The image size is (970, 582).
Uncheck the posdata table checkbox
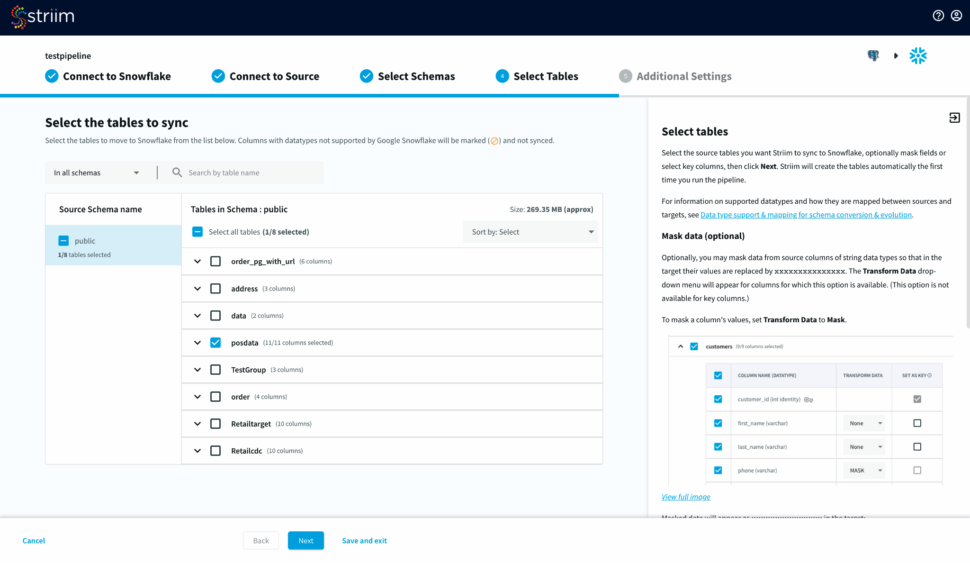215,343
